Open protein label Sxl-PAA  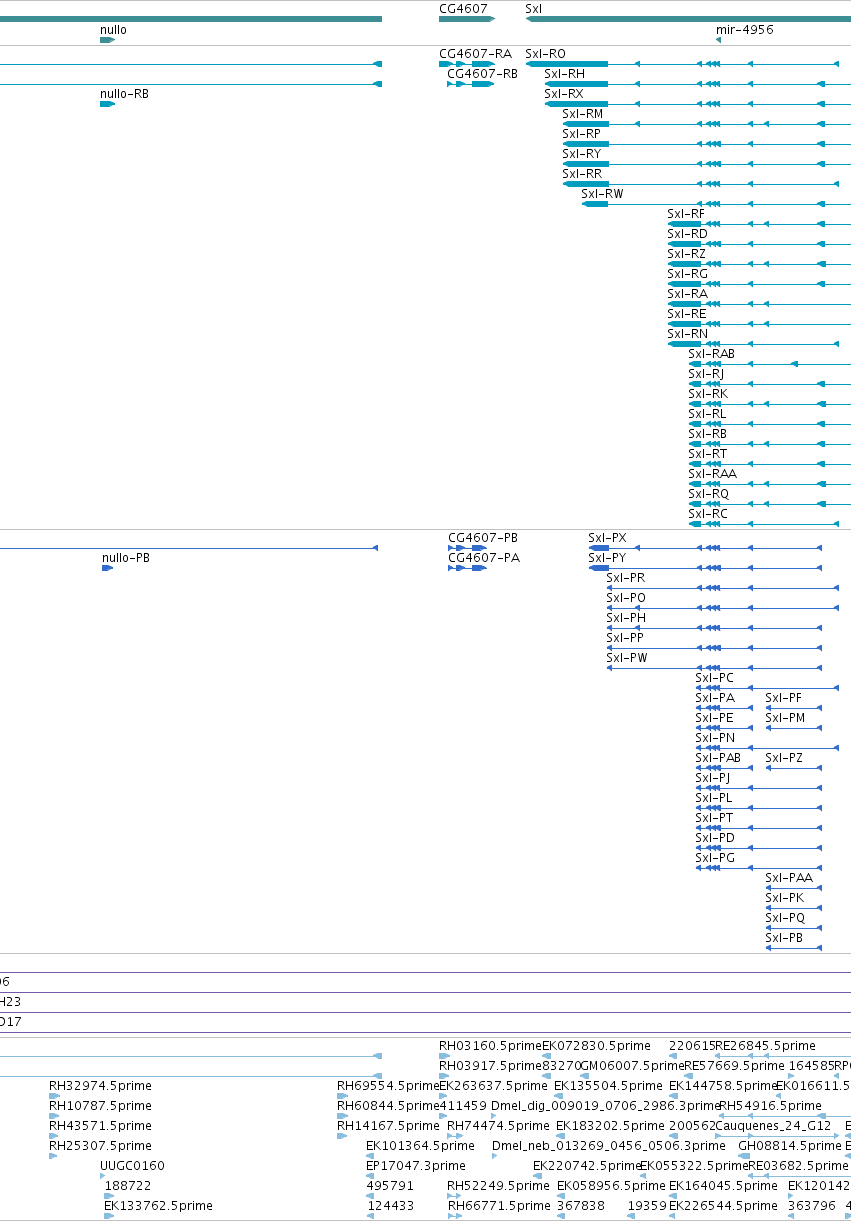789,878
